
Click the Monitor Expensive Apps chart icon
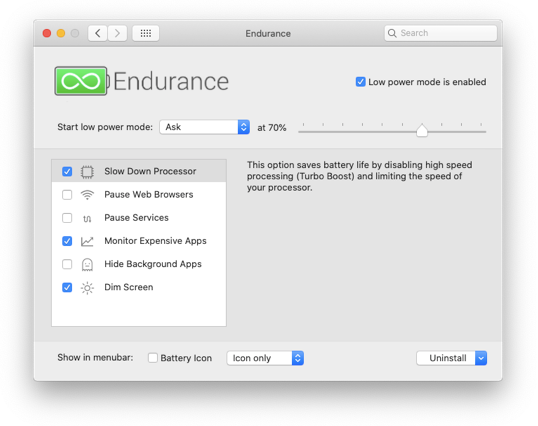click(87, 241)
